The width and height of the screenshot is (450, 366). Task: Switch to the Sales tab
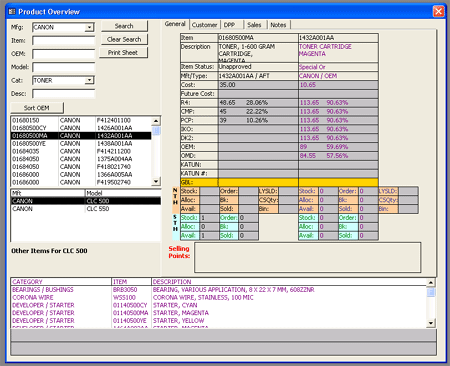[254, 25]
